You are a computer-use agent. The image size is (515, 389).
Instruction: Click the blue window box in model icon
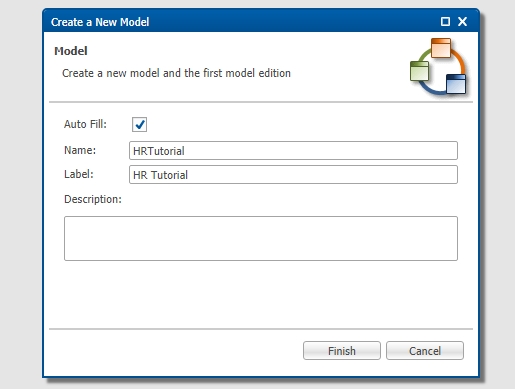click(x=456, y=84)
